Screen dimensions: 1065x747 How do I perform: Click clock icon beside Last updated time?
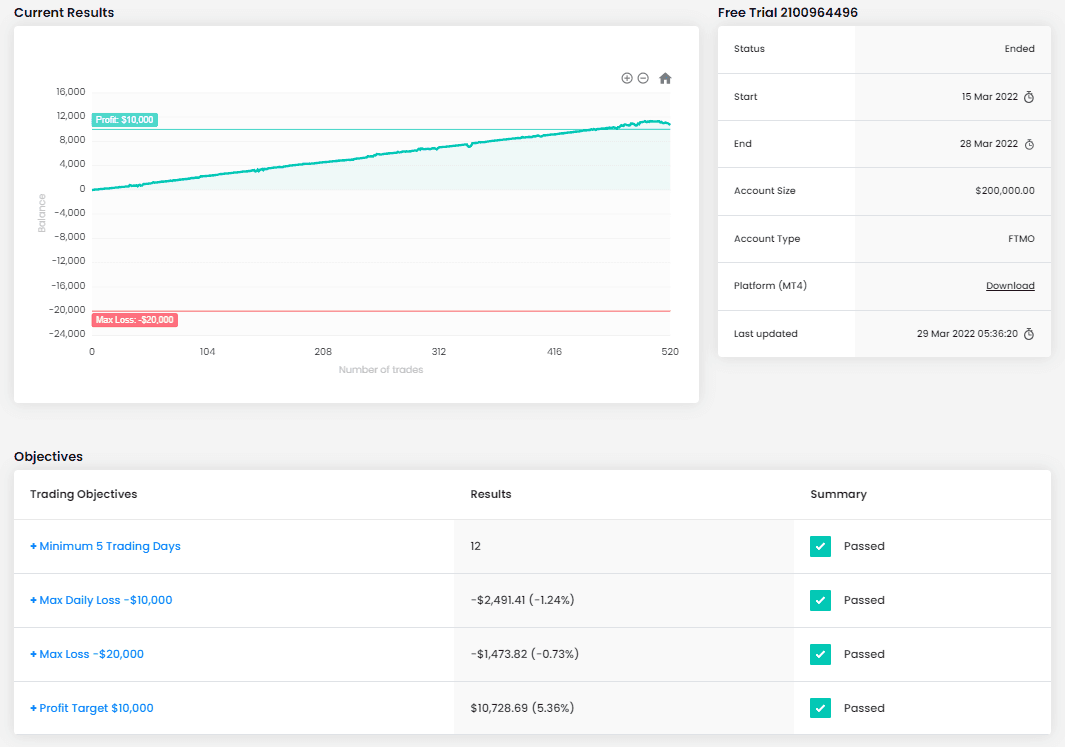[x=1029, y=333]
